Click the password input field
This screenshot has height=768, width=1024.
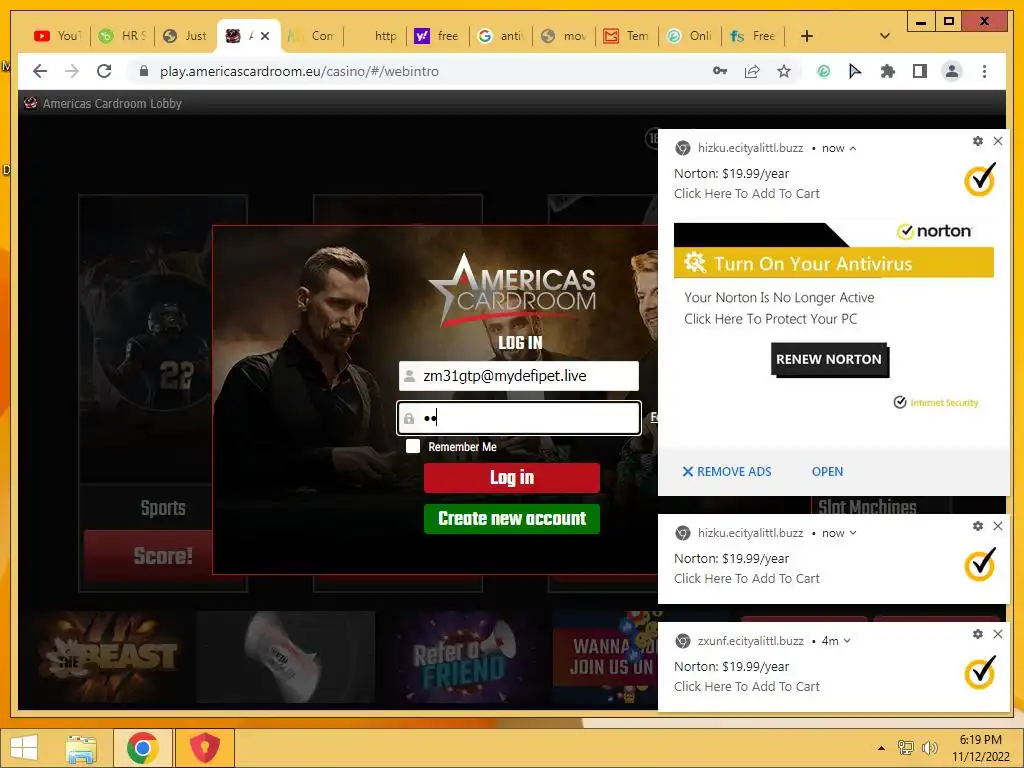pyautogui.click(x=519, y=418)
